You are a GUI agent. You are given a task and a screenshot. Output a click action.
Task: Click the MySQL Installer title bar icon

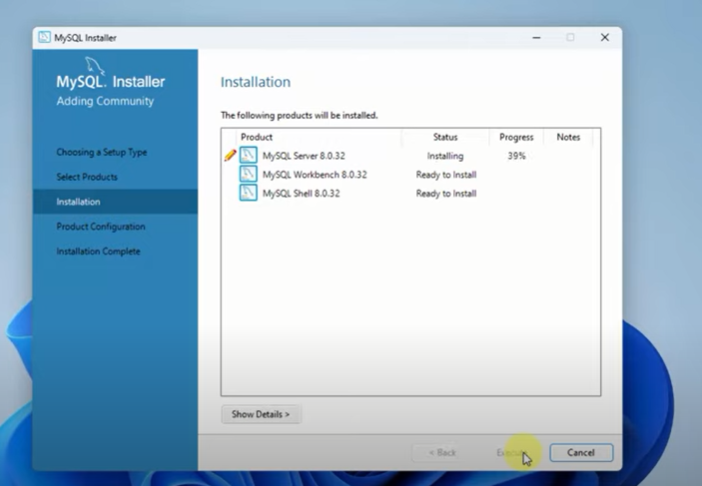(x=44, y=37)
